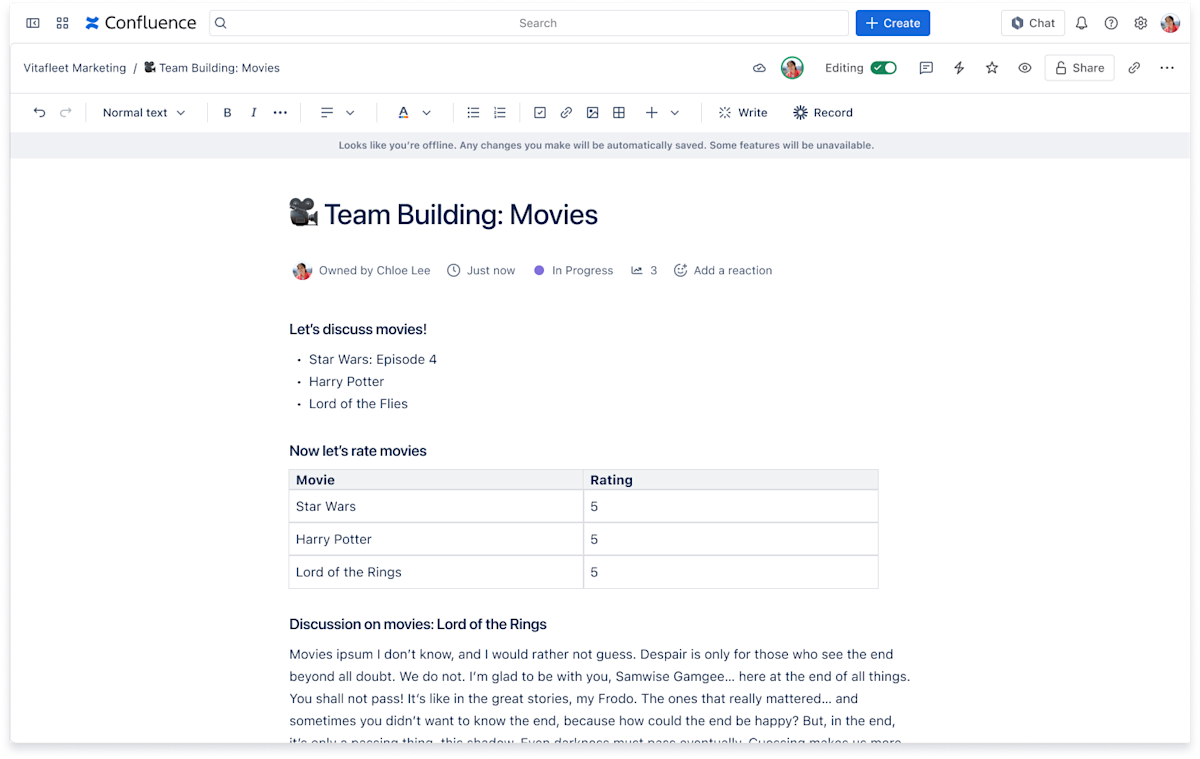Select the Movie column header

(x=436, y=480)
